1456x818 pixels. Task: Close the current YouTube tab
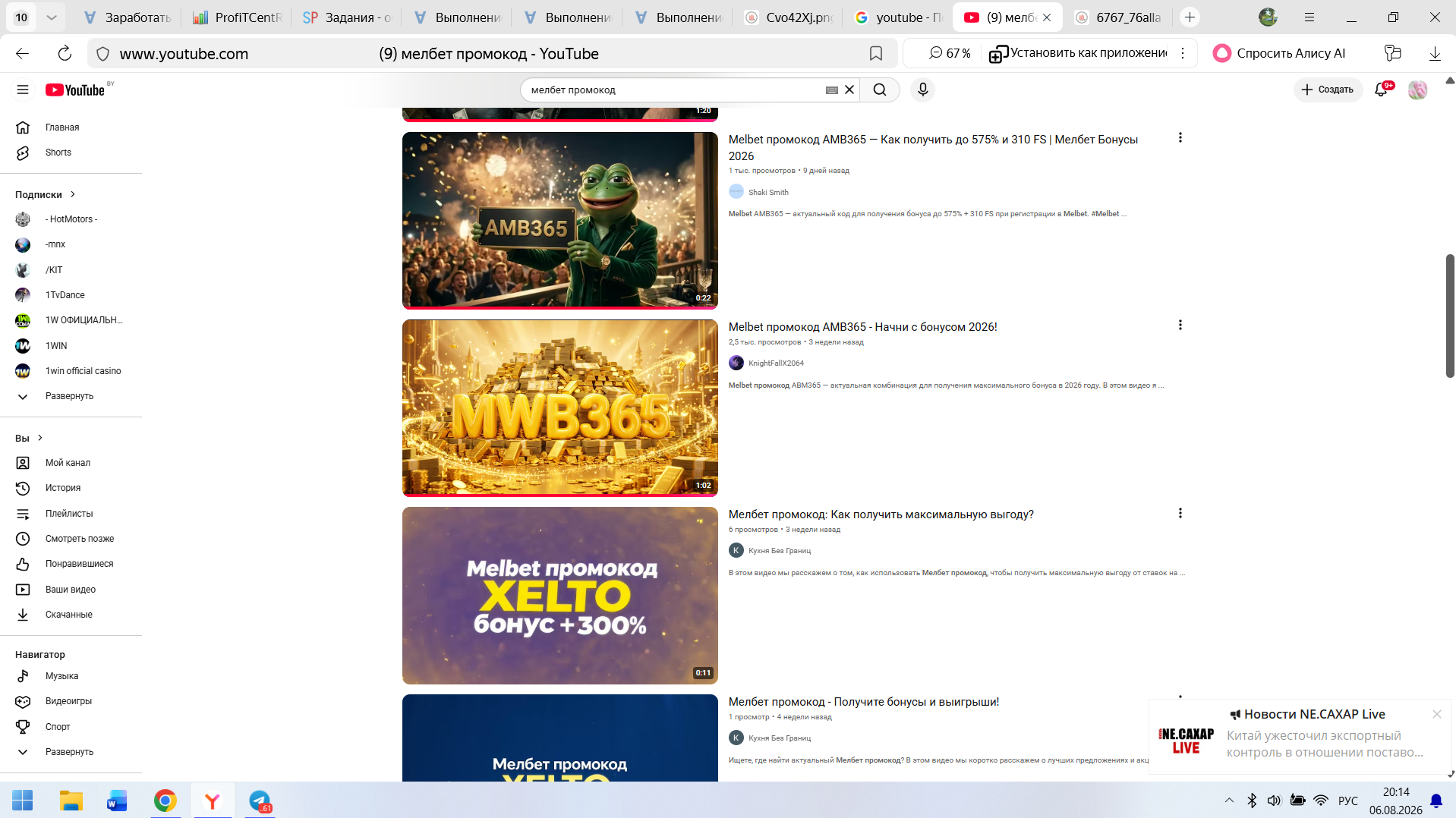[1047, 17]
